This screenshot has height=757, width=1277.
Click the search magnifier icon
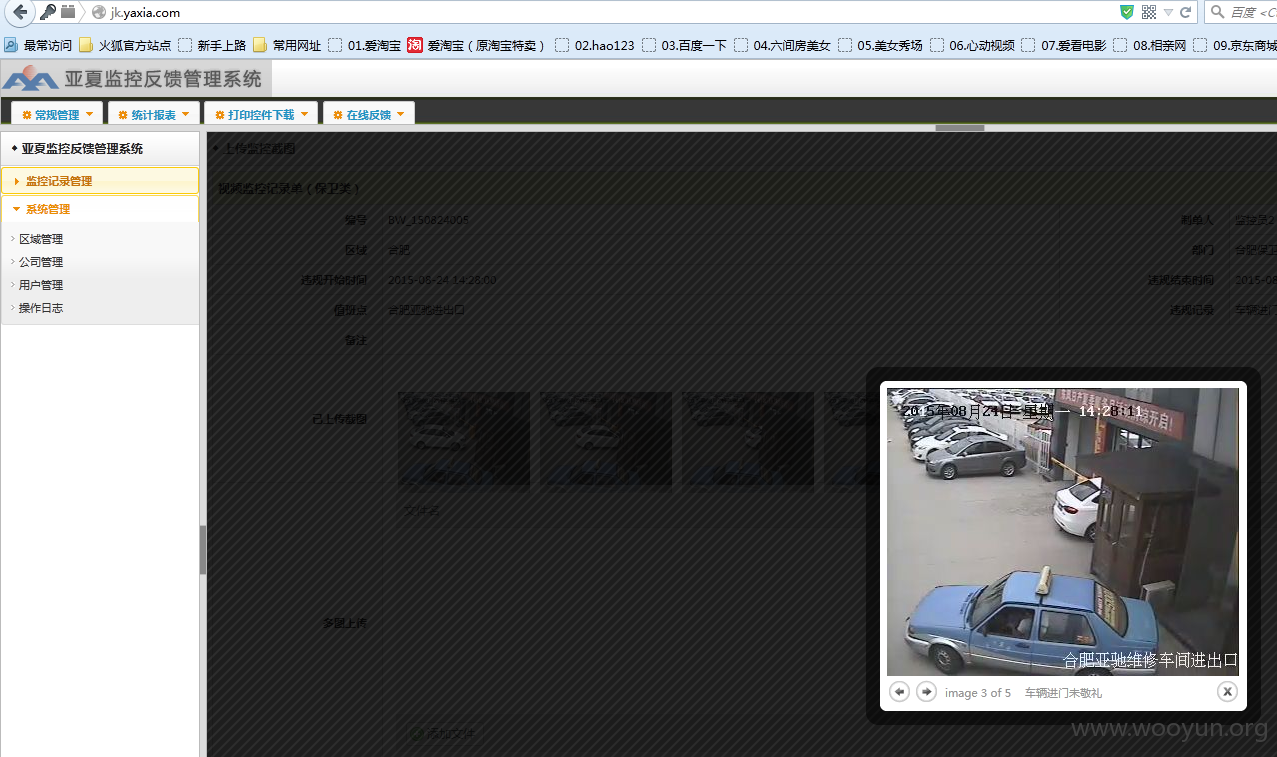1217,12
